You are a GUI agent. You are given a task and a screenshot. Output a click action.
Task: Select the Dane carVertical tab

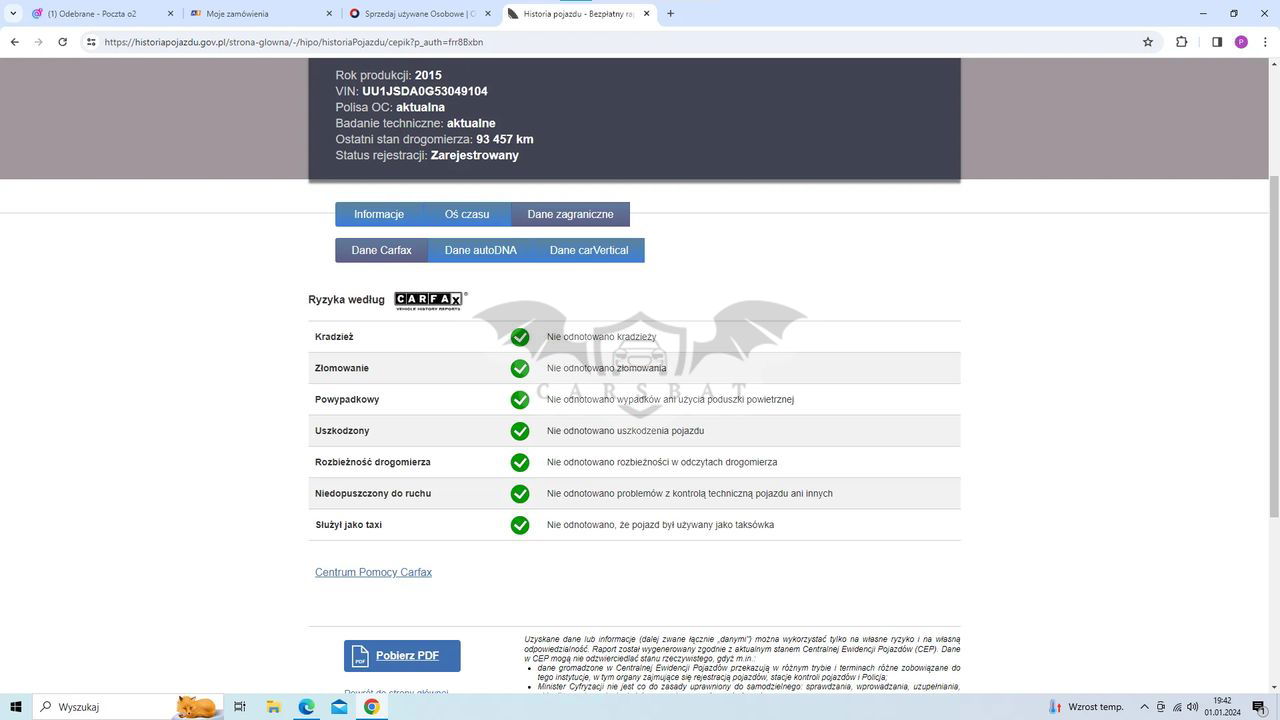point(588,250)
